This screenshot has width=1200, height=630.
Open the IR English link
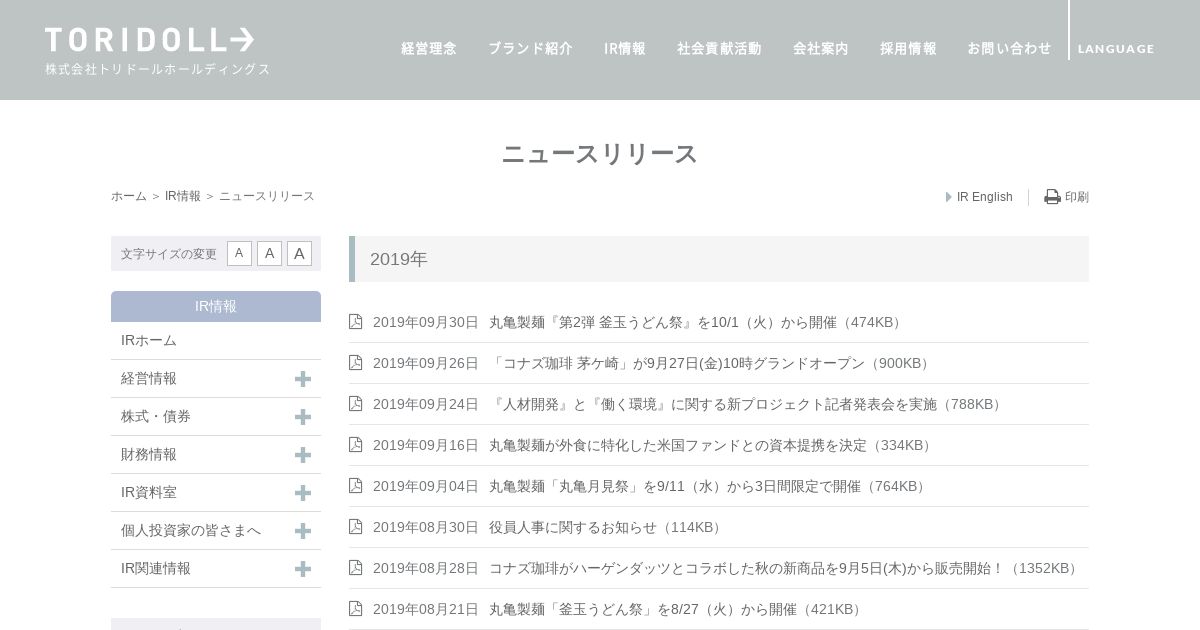[x=985, y=197]
